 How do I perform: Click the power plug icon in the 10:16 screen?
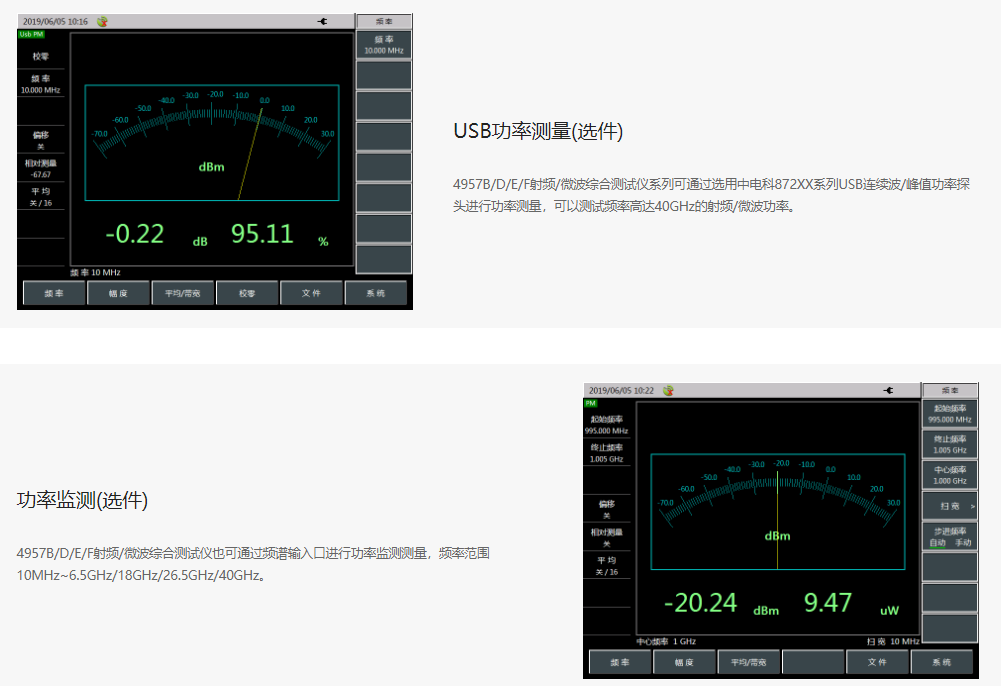323,21
